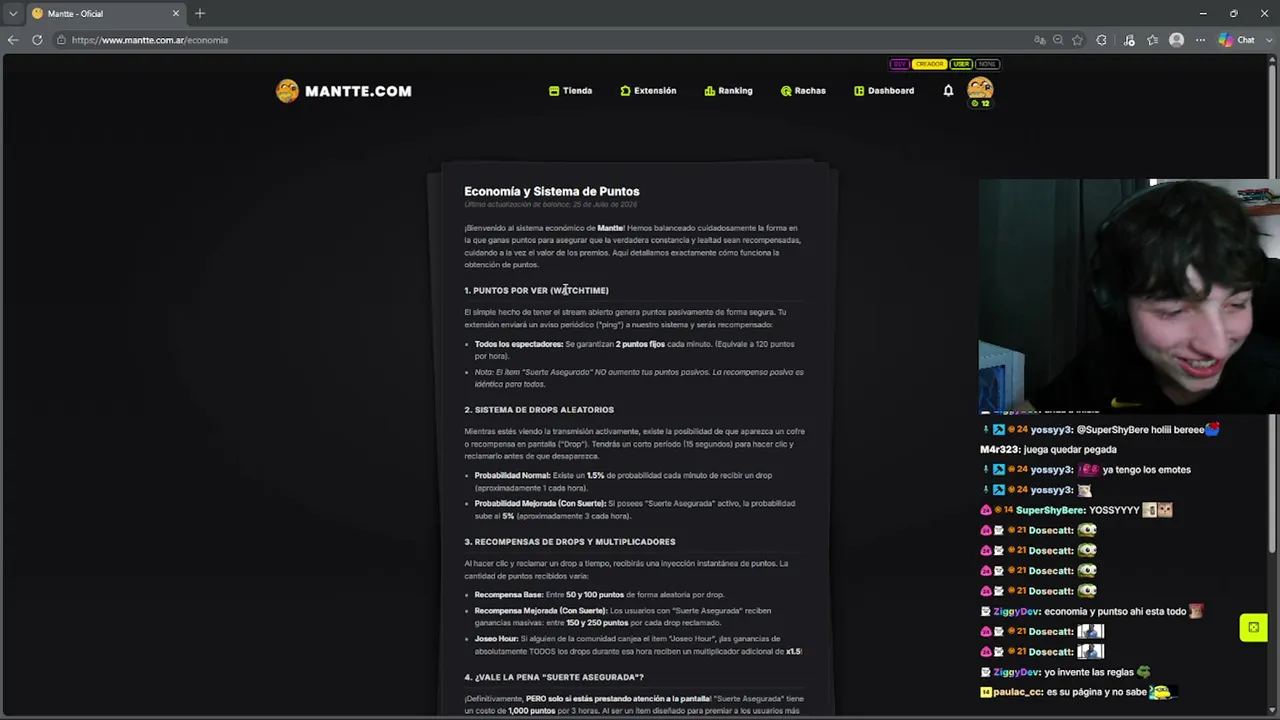Viewport: 1280px width, 720px height.
Task: Select the CREADOR role badge
Action: click(929, 64)
